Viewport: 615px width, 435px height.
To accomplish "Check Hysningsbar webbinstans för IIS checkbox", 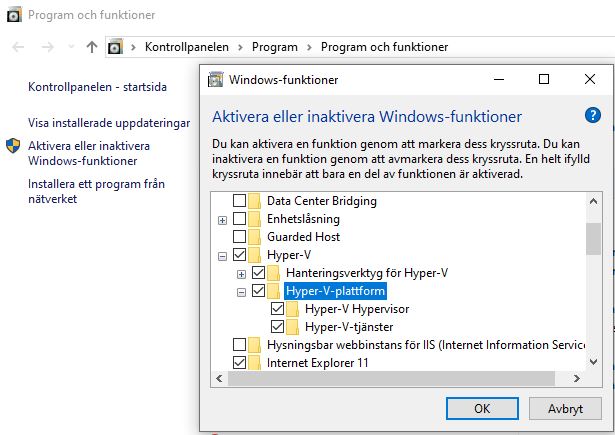I will (x=239, y=345).
